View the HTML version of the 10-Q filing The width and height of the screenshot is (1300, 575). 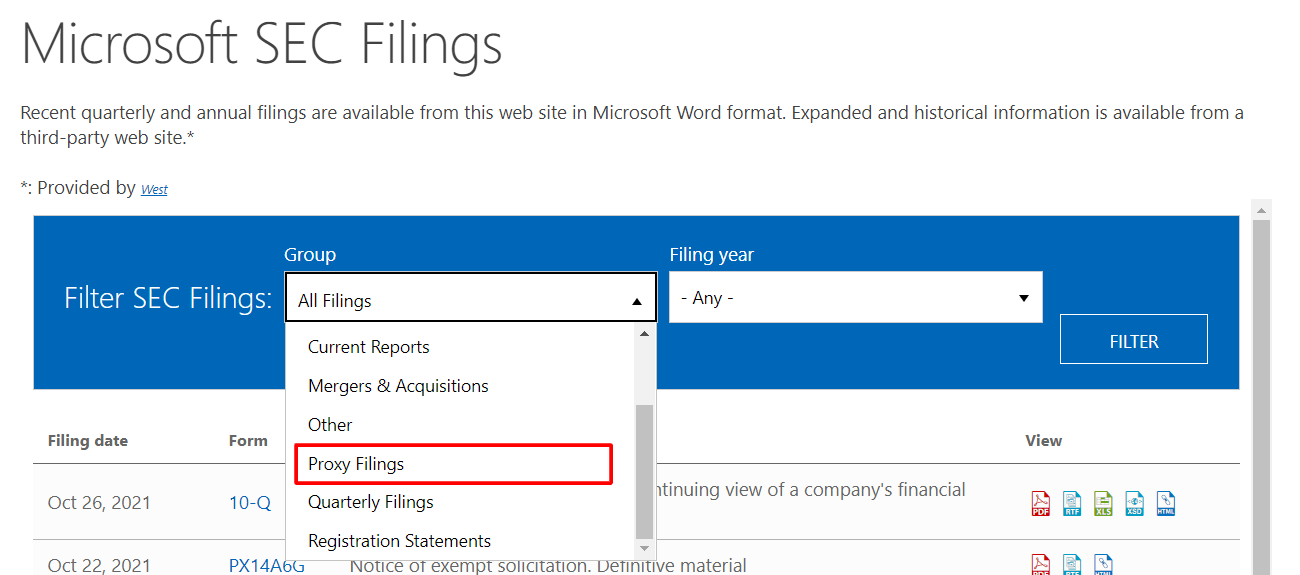point(1165,503)
